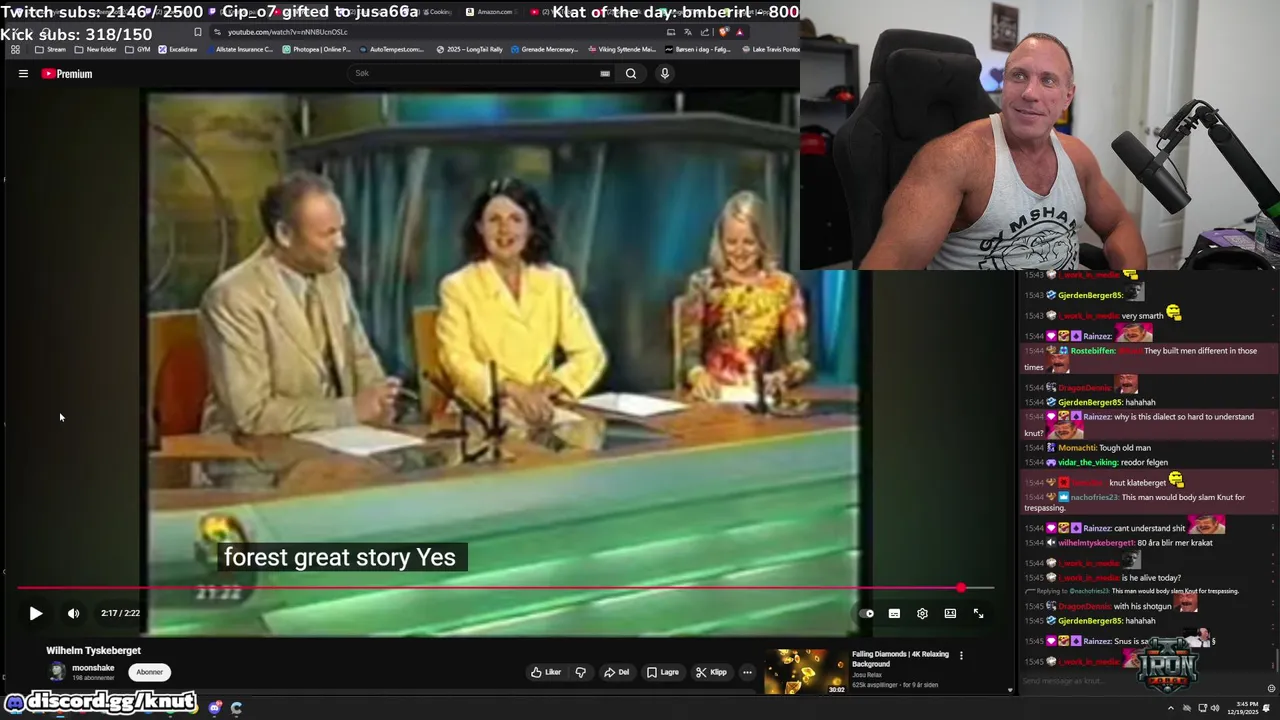The image size is (1280, 720).
Task: Start voice search with microphone icon
Action: (x=664, y=73)
